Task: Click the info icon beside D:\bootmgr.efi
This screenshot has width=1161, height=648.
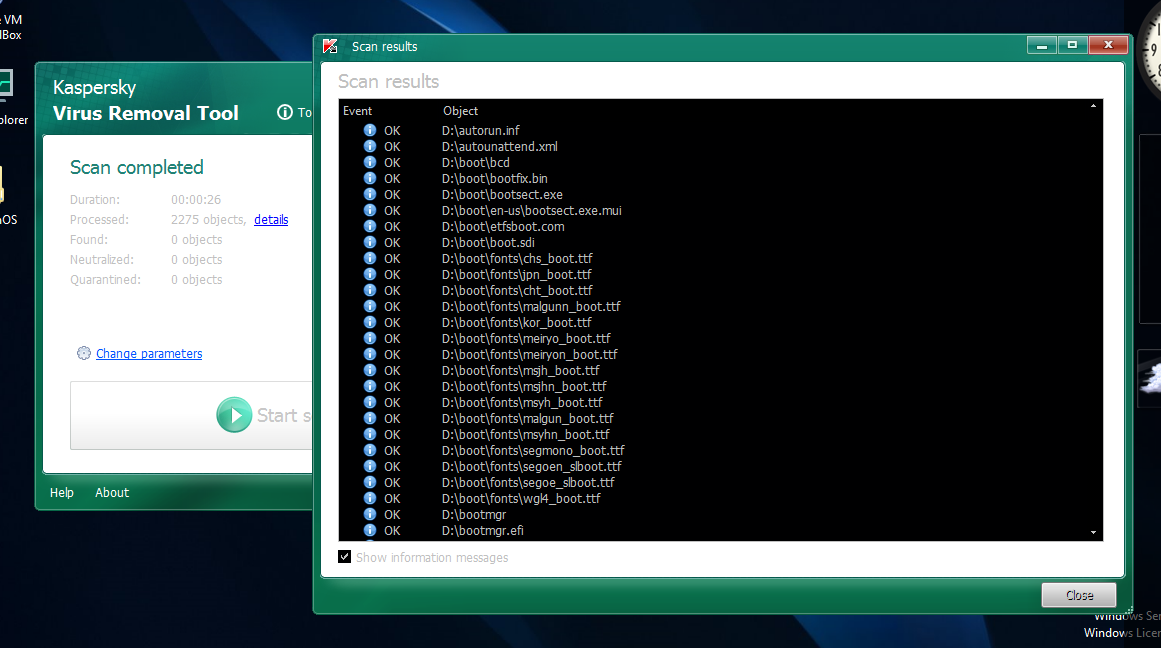Action: [369, 530]
